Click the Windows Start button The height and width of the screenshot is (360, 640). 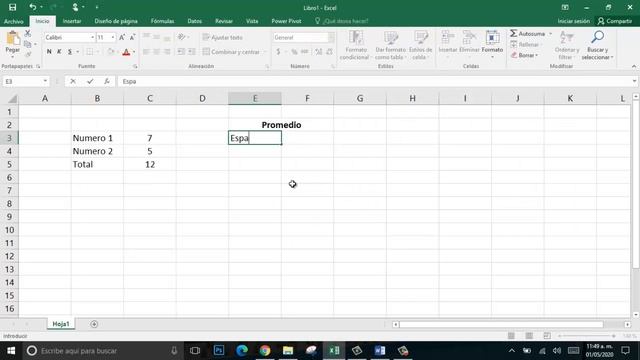pos(11,351)
